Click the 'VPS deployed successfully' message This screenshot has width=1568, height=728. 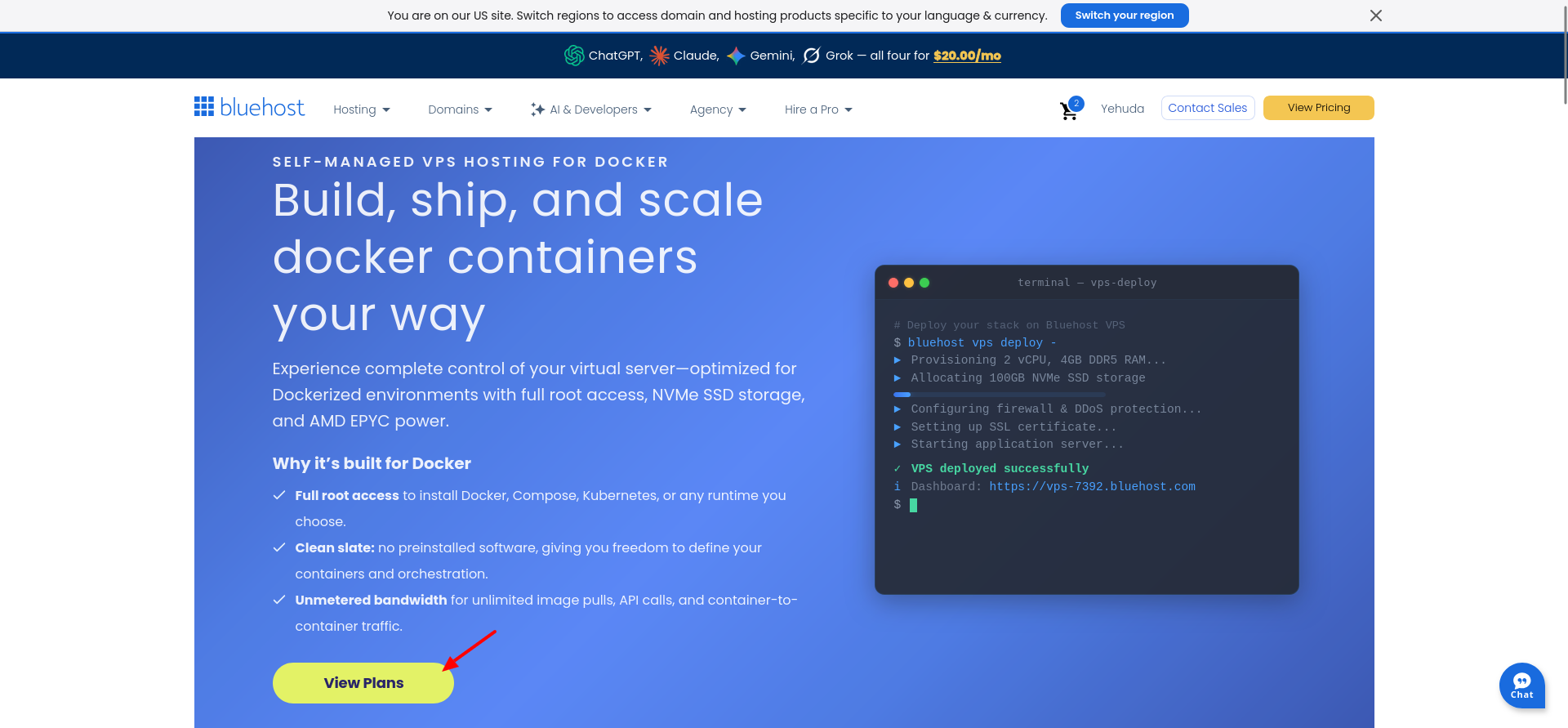[1000, 468]
